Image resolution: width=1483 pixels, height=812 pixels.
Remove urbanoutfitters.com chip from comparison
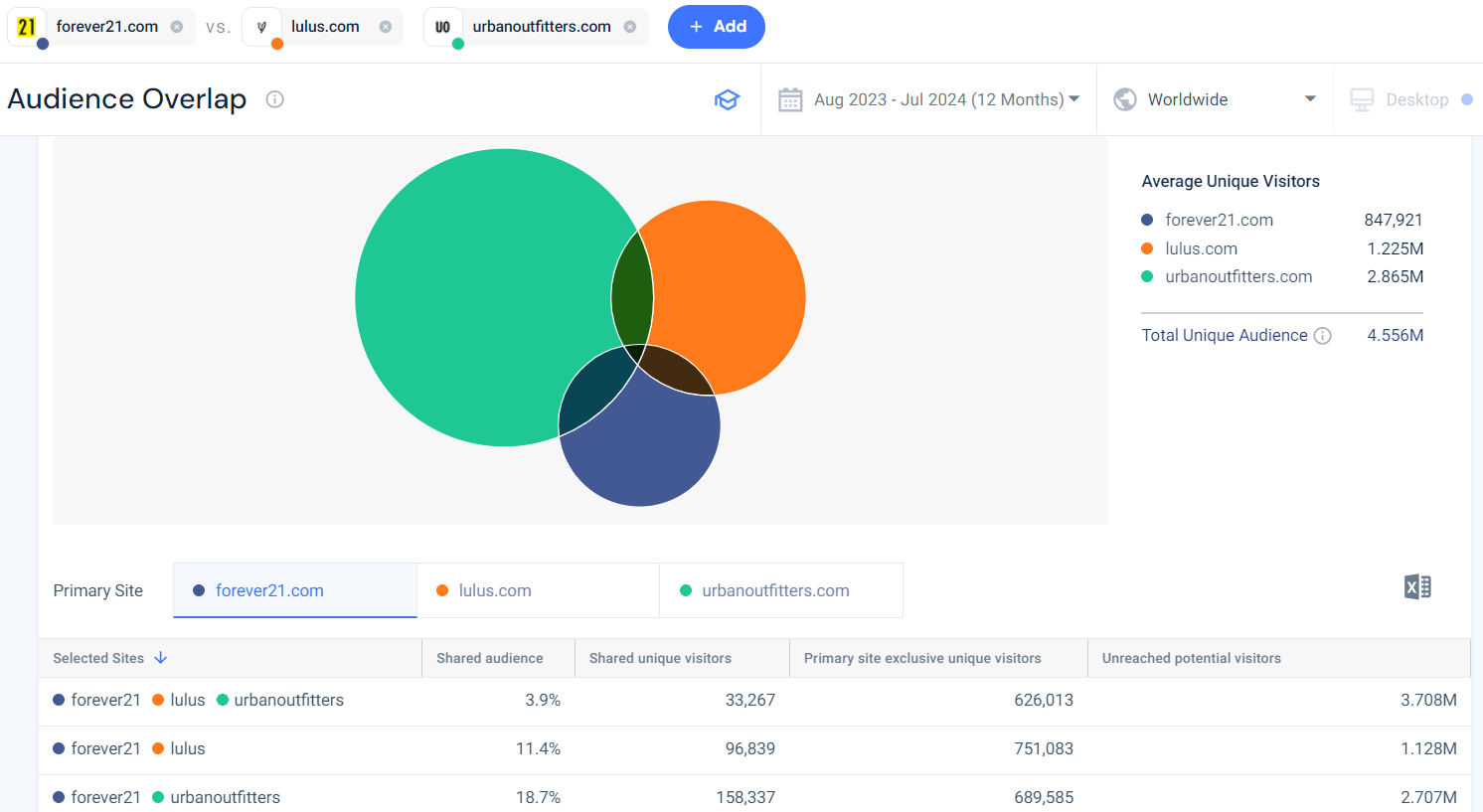(x=630, y=27)
